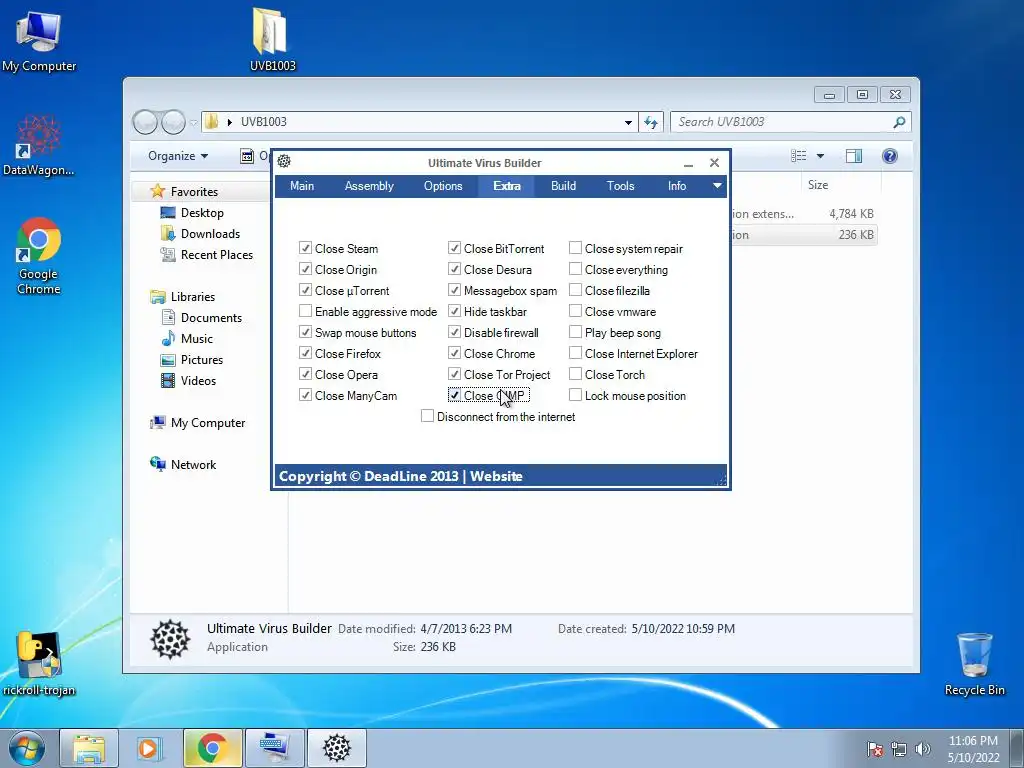Toggle Swap mouse buttons checkbox
This screenshot has height=768, width=1024.
[305, 332]
